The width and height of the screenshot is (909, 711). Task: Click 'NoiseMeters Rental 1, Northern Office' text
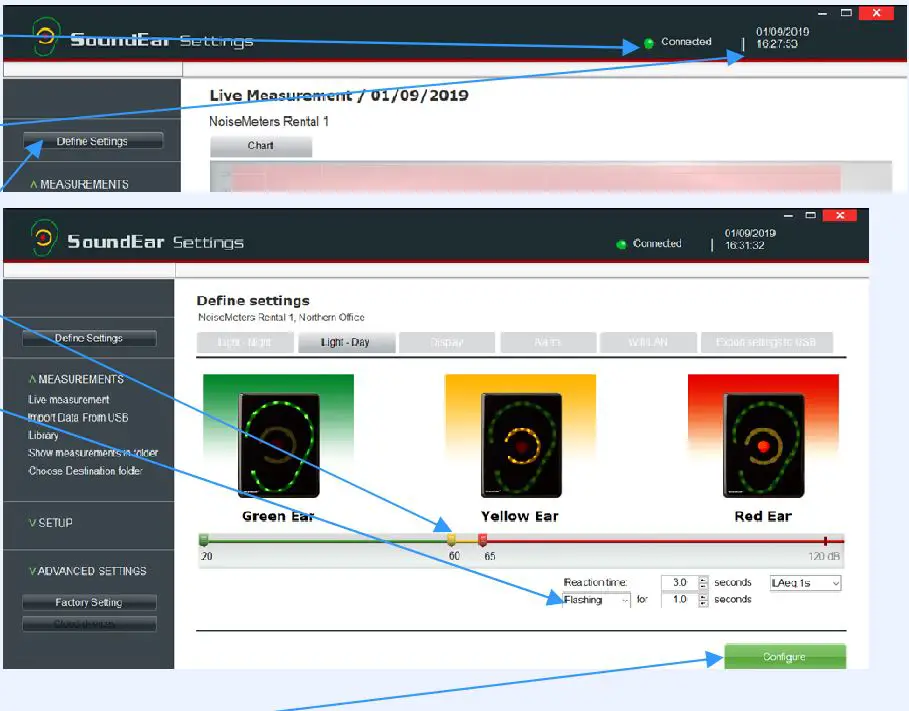281,317
